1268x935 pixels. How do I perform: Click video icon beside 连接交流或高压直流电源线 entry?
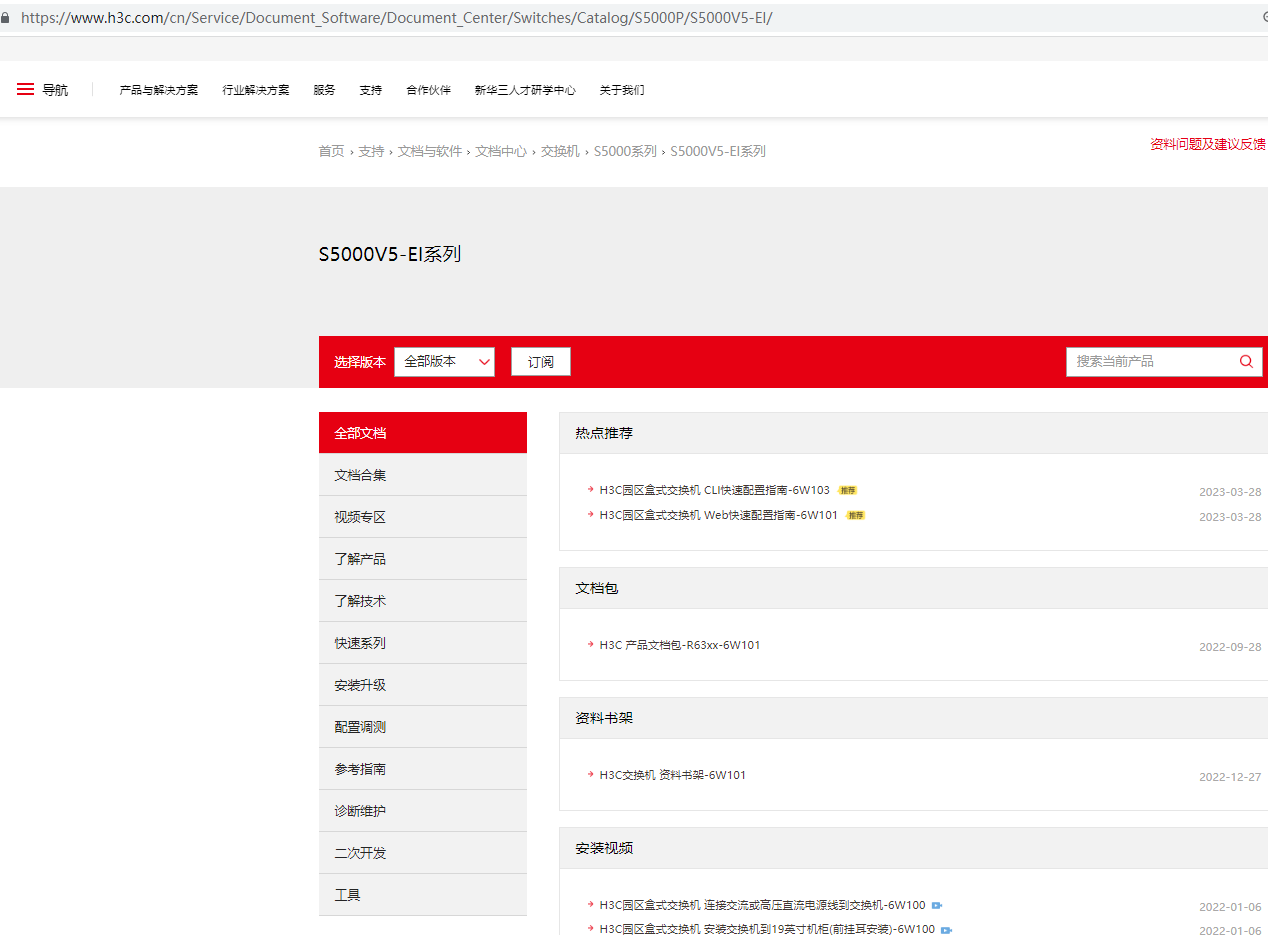(937, 906)
